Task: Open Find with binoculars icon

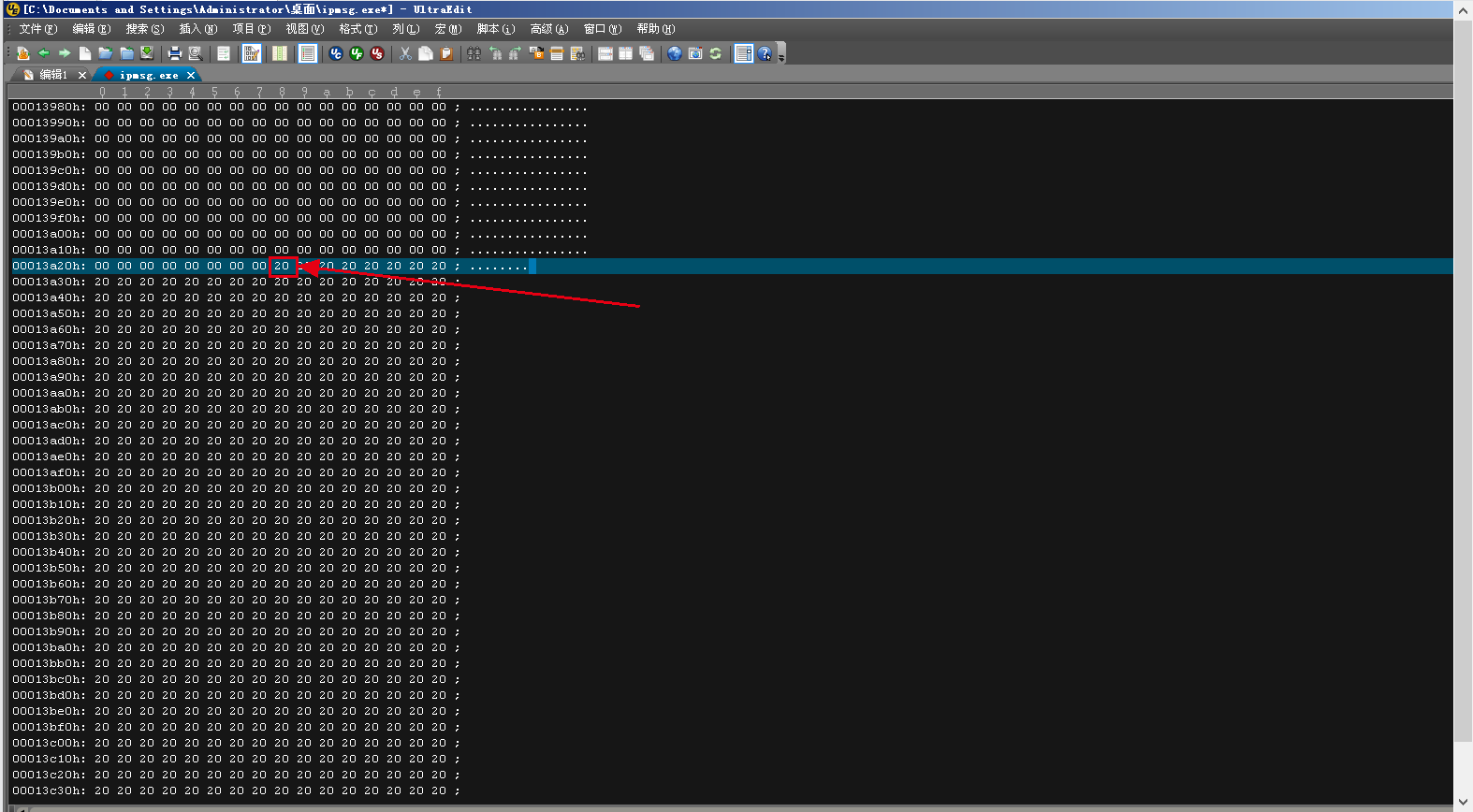Action: tap(474, 53)
